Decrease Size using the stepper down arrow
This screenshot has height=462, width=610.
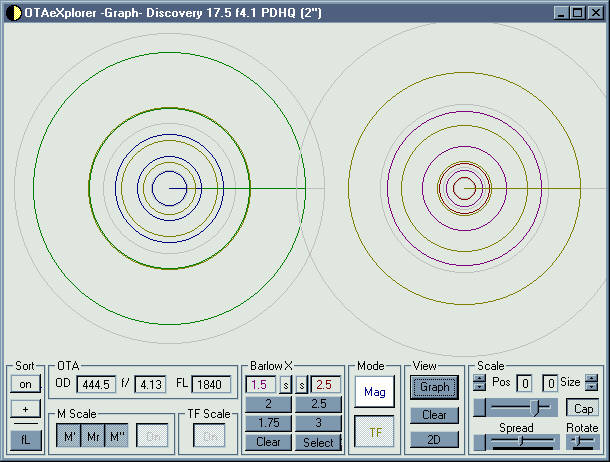click(x=591, y=387)
